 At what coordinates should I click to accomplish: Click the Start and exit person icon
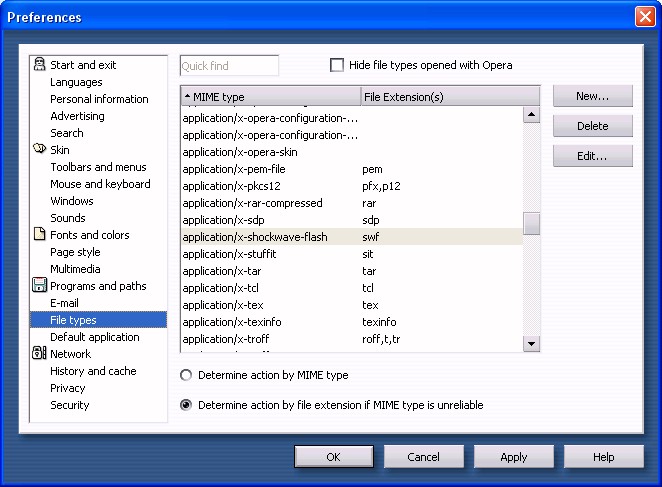[x=39, y=64]
